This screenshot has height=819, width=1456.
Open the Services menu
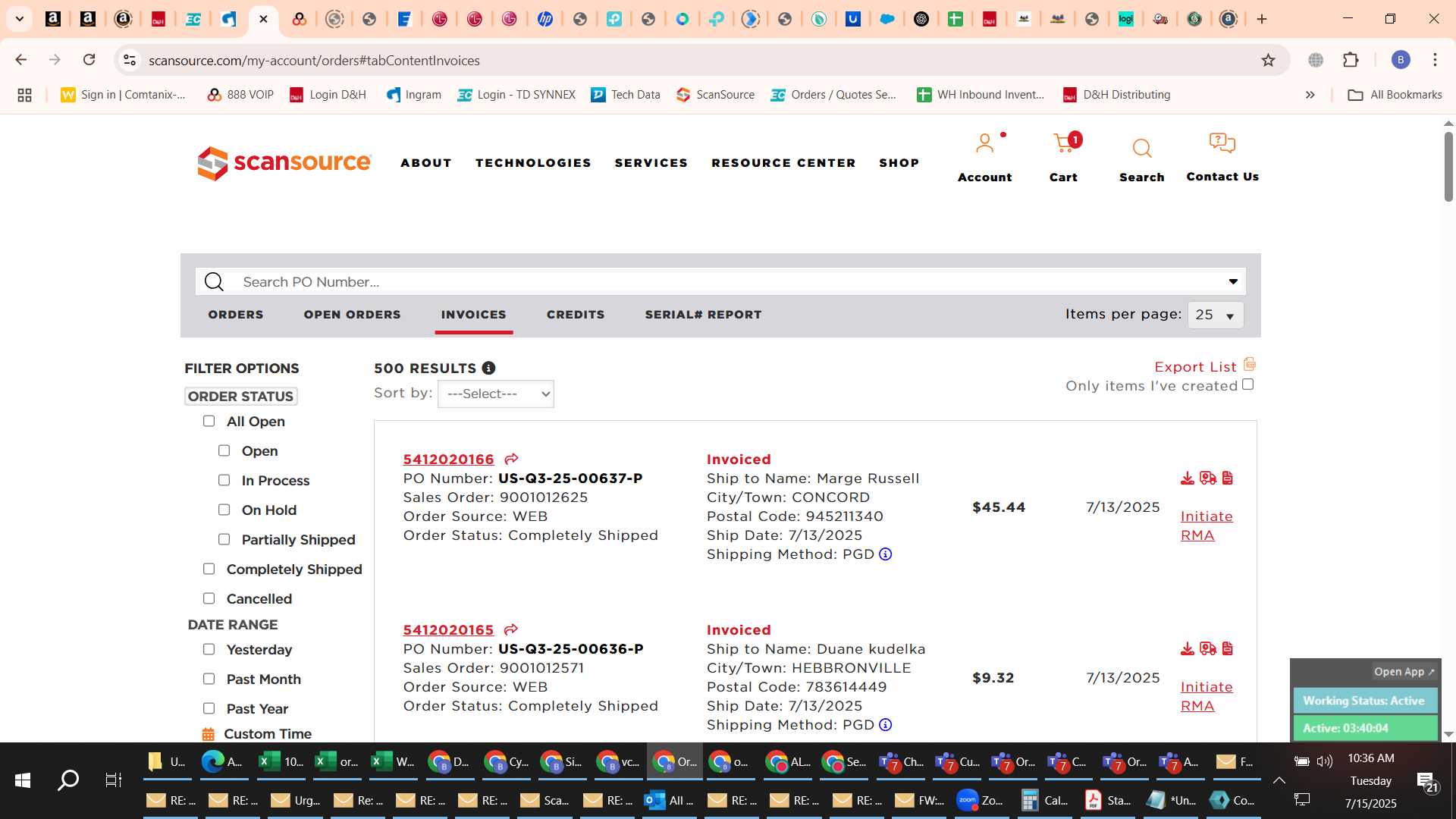click(x=651, y=163)
